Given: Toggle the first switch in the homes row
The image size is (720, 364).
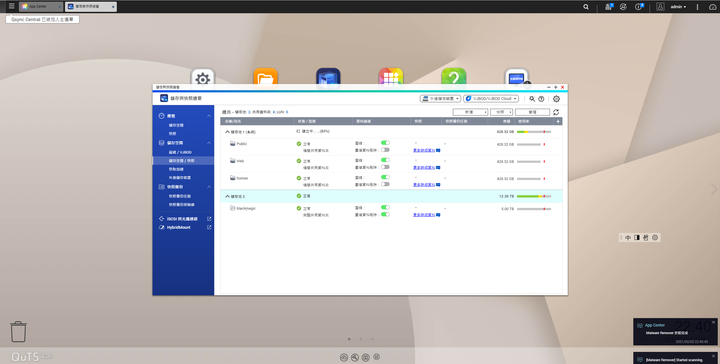Looking at the screenshot, I should [x=385, y=177].
